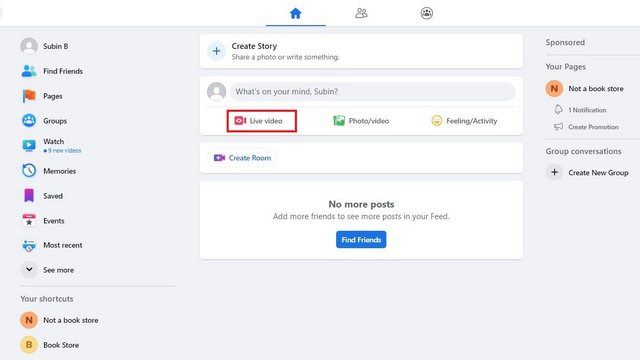Click the Find Friends sidebar icon
The height and width of the screenshot is (360, 640).
29,71
